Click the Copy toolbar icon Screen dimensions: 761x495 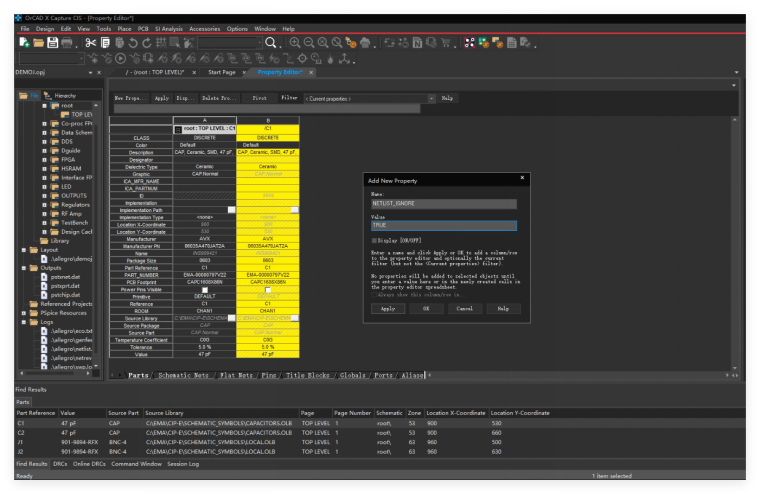105,43
